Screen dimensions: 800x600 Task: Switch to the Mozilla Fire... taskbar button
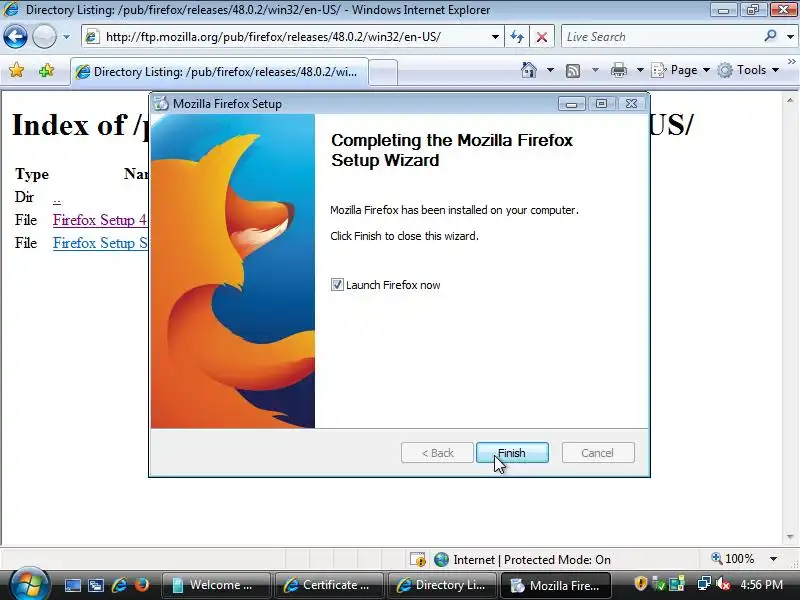tap(556, 585)
